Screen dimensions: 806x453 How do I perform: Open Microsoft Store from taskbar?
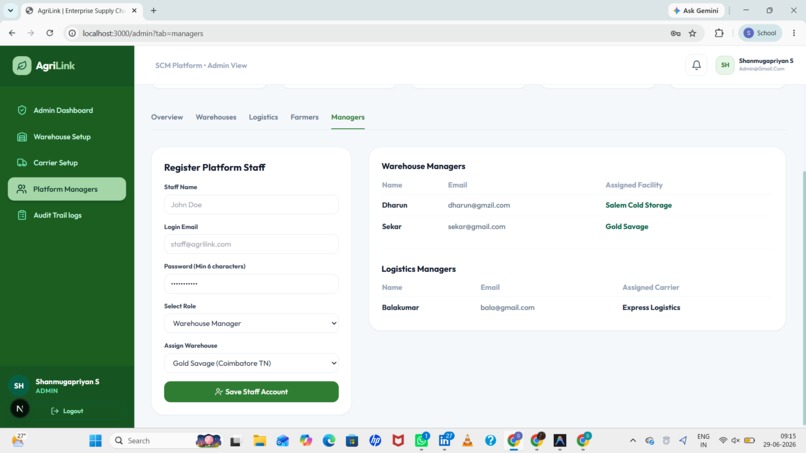click(352, 441)
